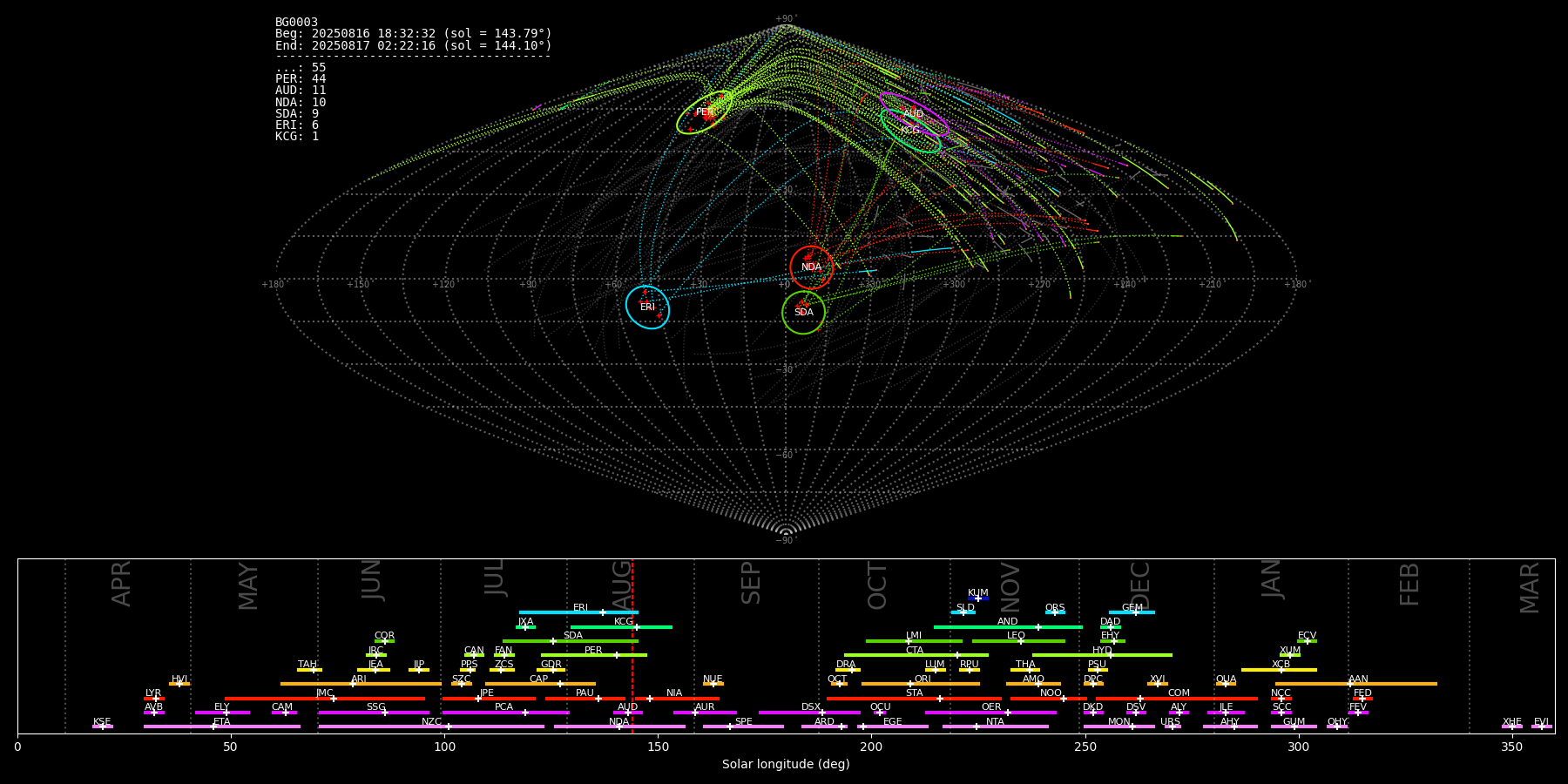Click the PER radiant ellipse on sky map
Image resolution: width=1568 pixels, height=784 pixels.
coord(704,112)
